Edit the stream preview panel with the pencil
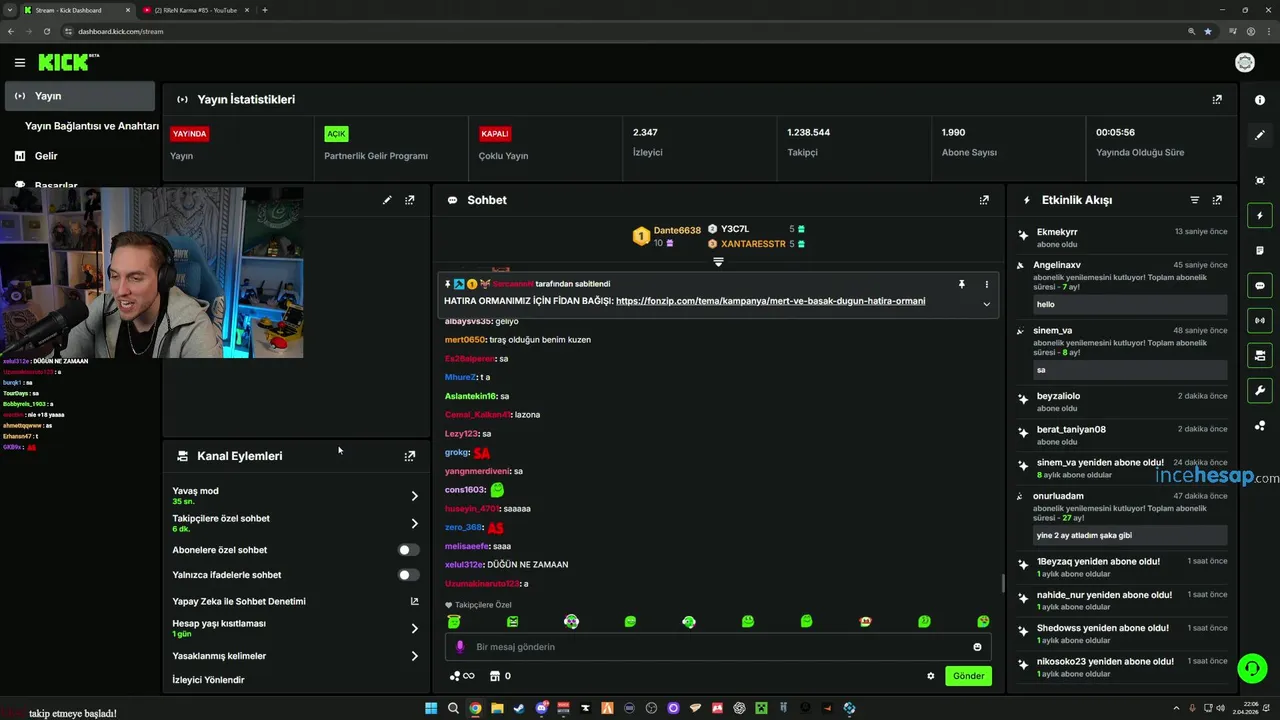The image size is (1280, 720). 387,200
